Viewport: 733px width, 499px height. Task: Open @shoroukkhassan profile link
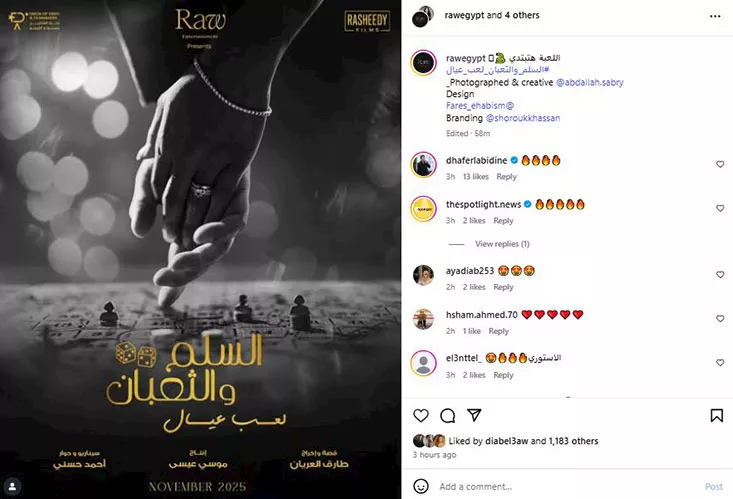[x=523, y=118]
